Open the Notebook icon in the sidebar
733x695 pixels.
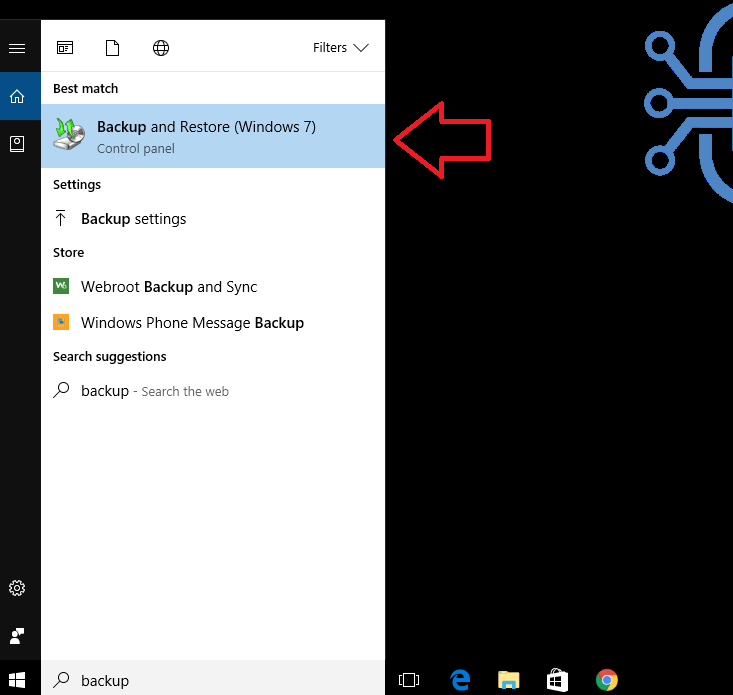pyautogui.click(x=17, y=144)
